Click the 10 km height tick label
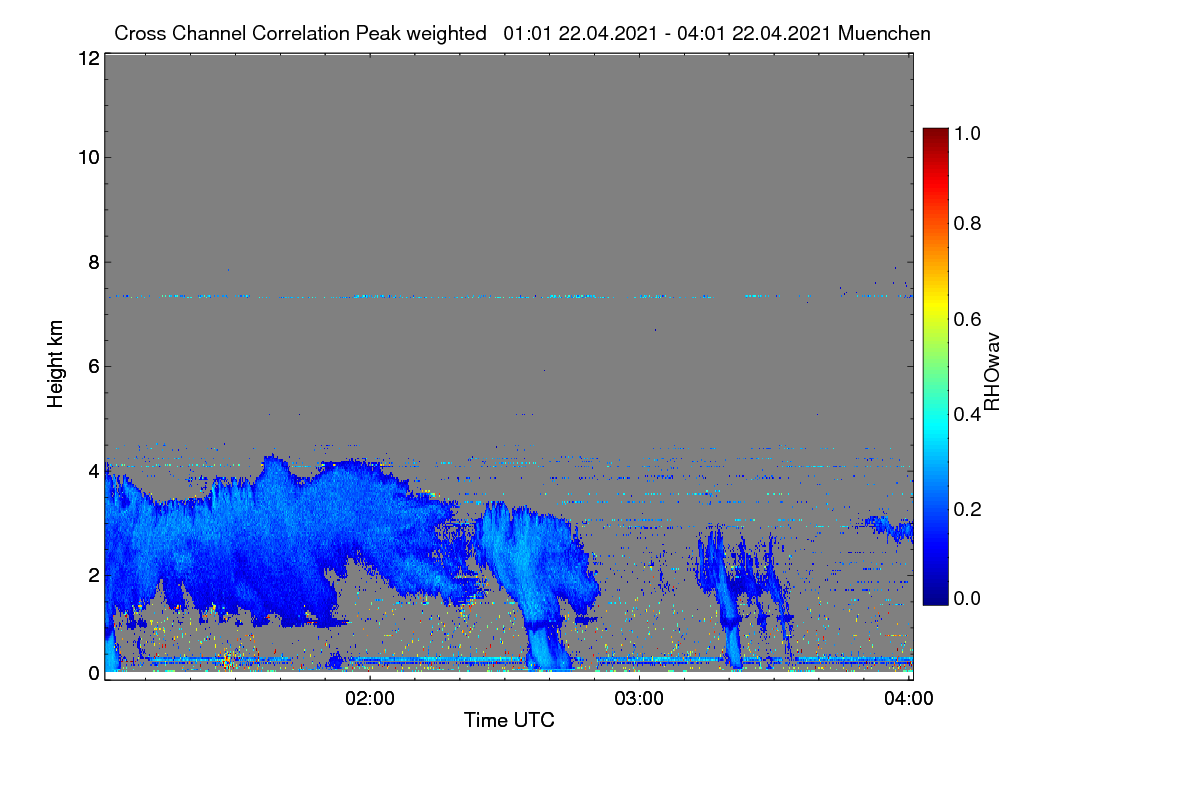 point(88,157)
